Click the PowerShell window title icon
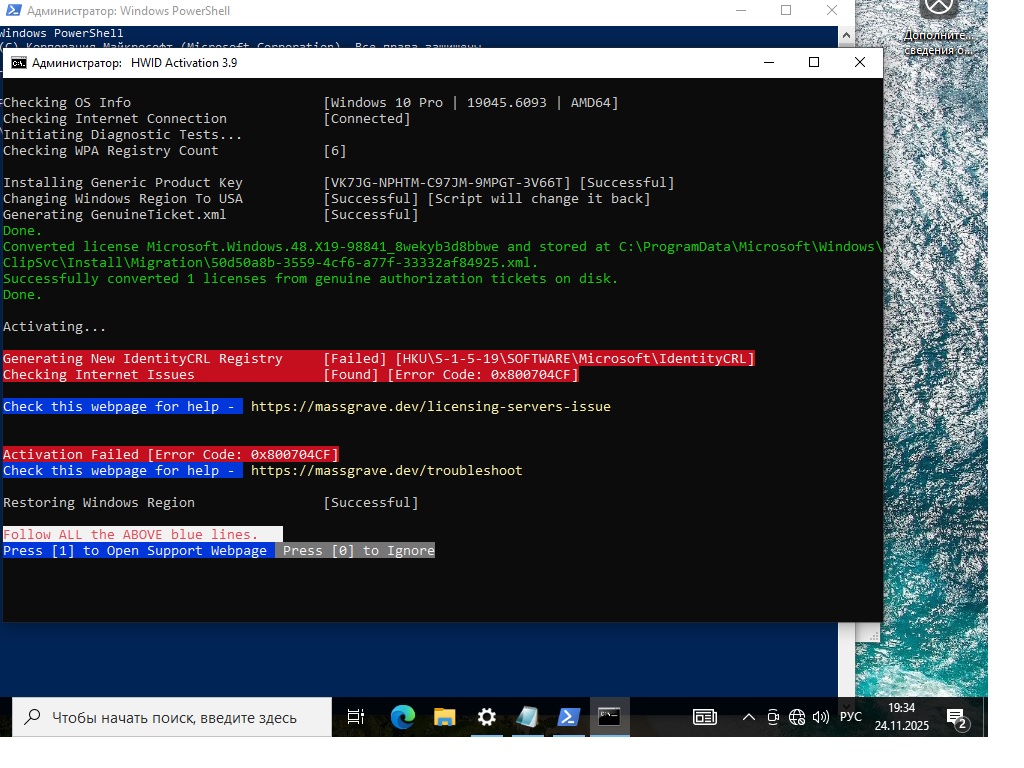This screenshot has width=1024, height=768. pos(12,10)
